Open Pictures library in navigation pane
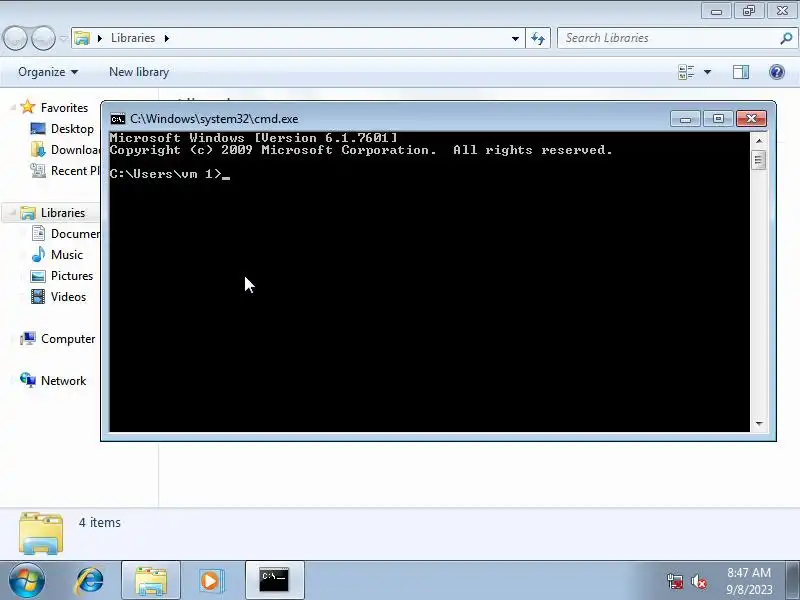 click(72, 276)
